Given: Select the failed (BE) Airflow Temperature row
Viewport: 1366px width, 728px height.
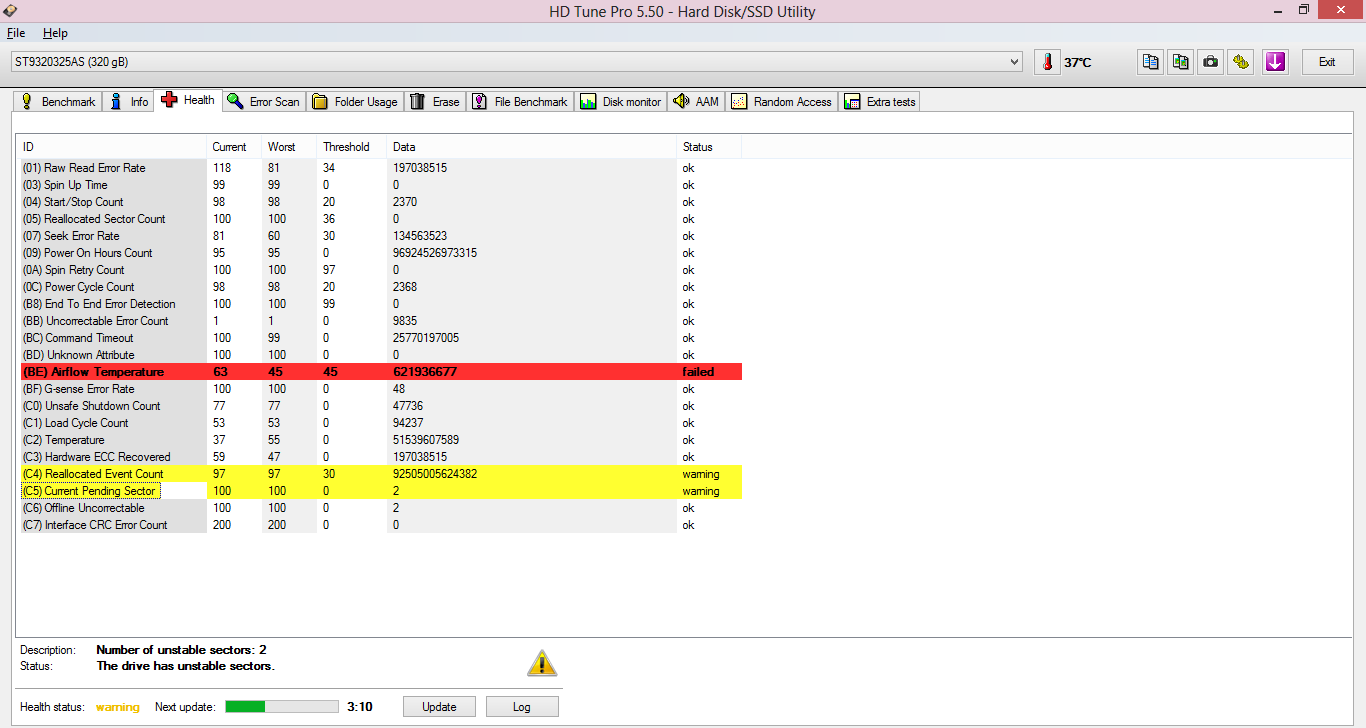Looking at the screenshot, I should 381,372.
